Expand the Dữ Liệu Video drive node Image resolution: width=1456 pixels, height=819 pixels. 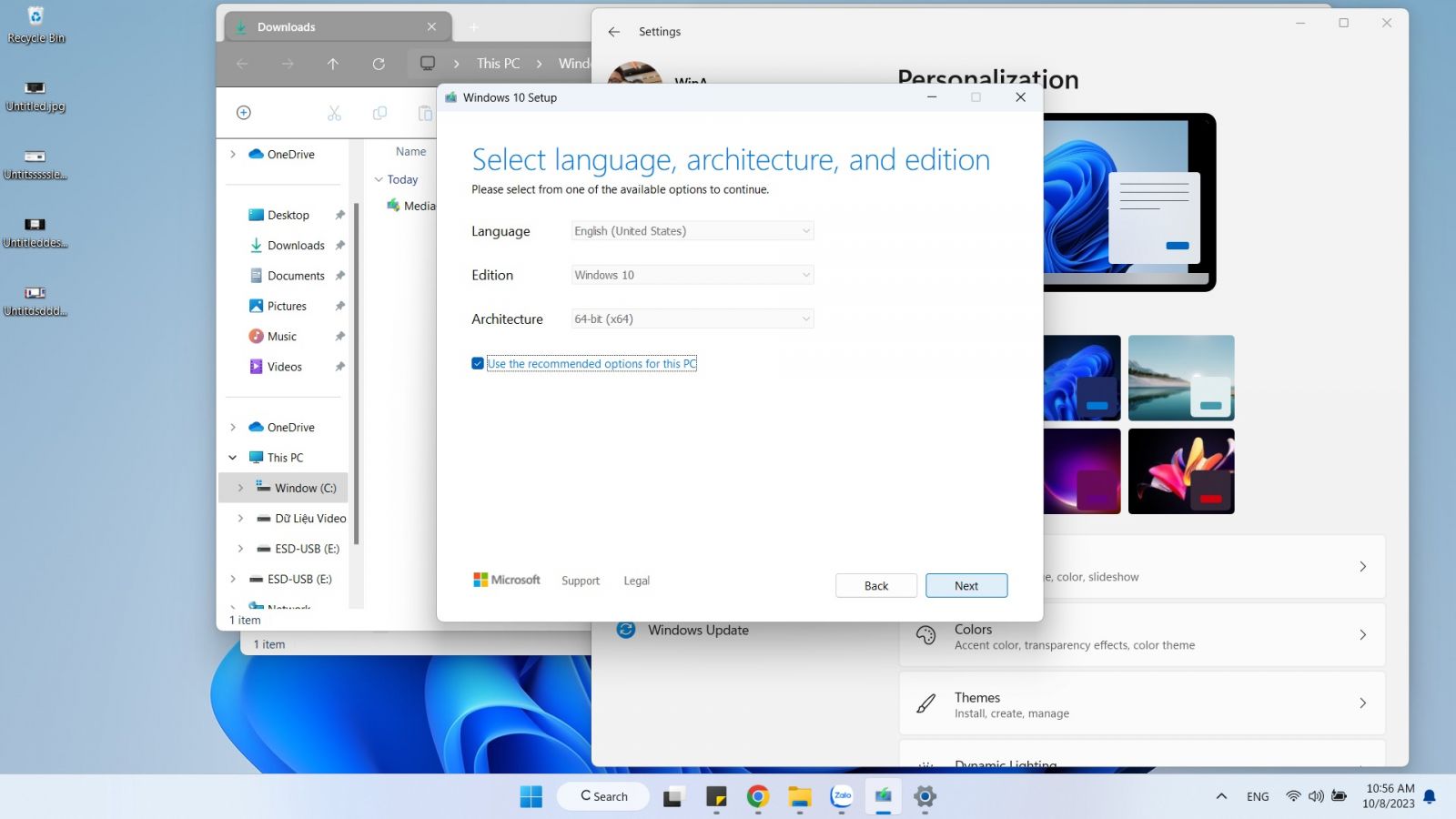[x=240, y=519]
